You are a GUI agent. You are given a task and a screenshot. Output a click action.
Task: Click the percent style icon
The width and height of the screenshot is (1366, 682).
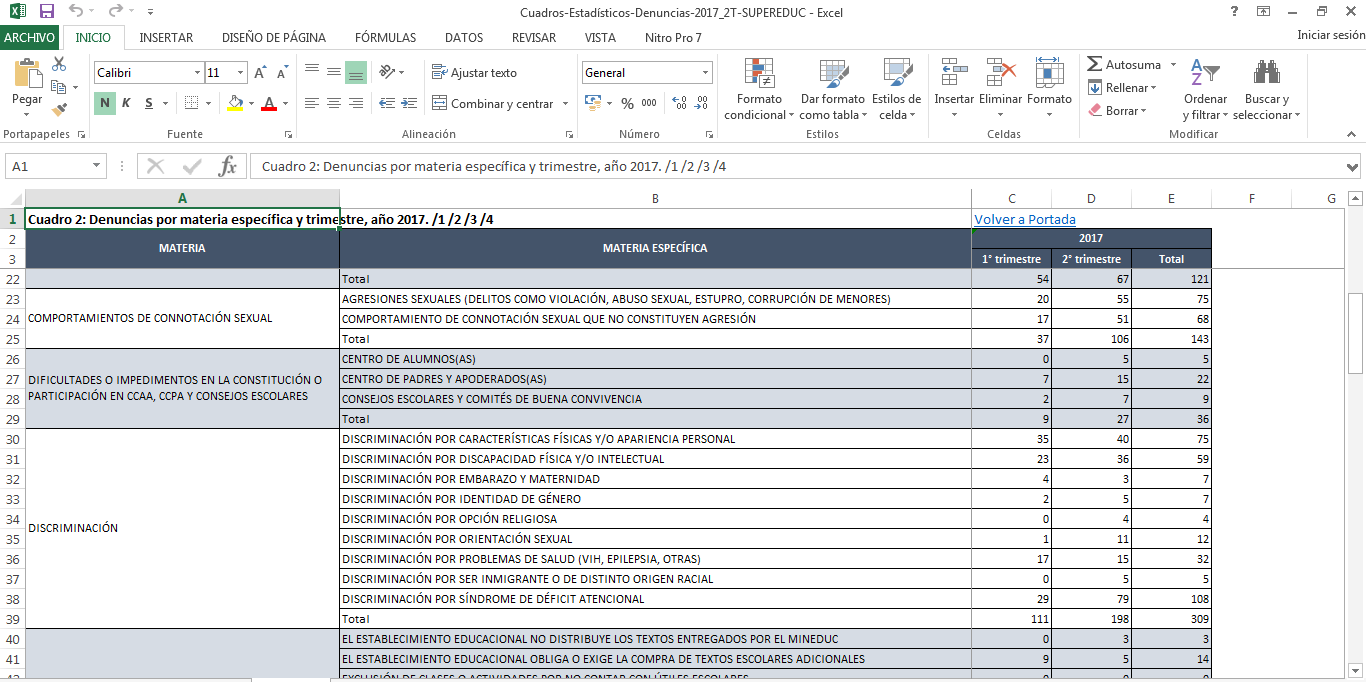coord(627,103)
